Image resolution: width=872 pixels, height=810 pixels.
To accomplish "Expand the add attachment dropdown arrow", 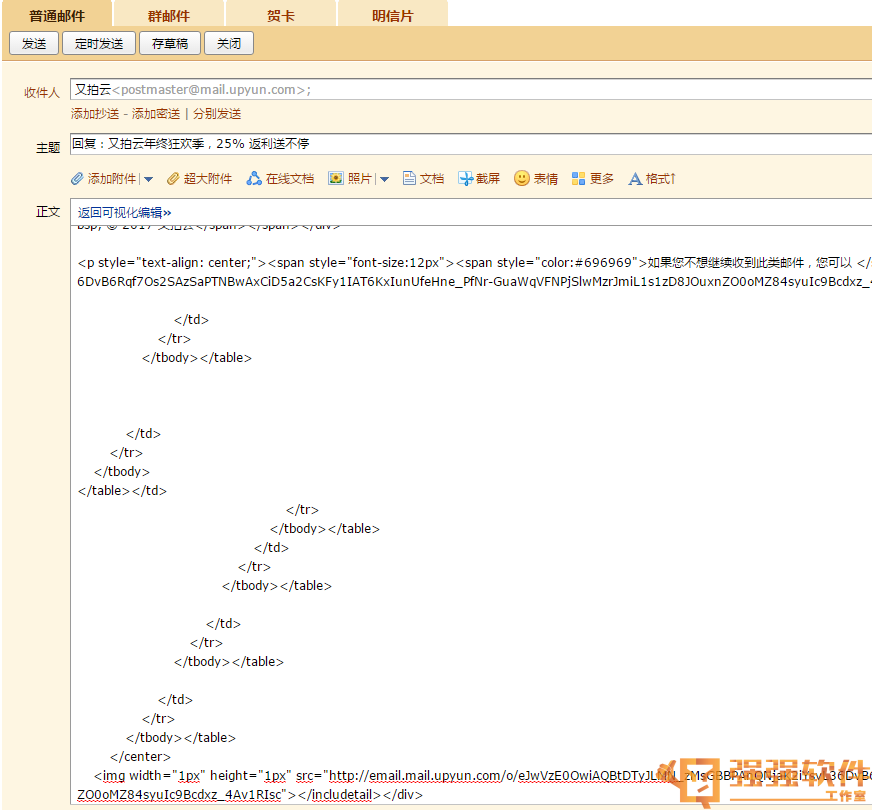I will 148,180.
